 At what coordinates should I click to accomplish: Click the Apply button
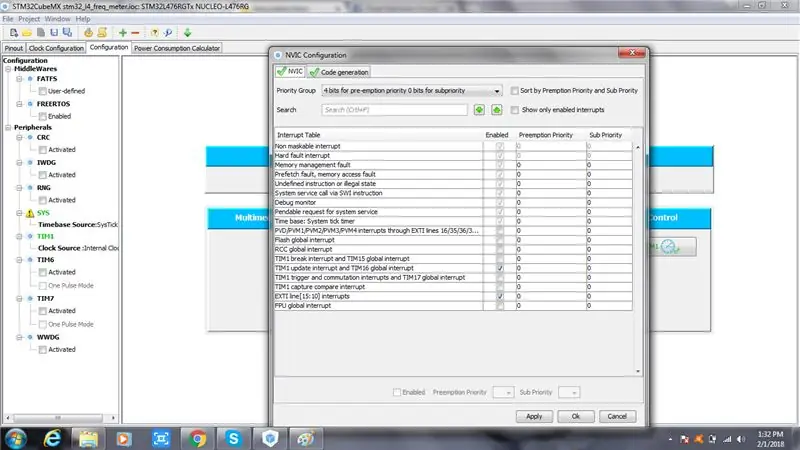[x=534, y=416]
